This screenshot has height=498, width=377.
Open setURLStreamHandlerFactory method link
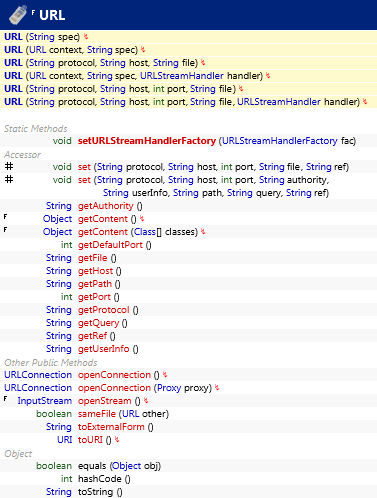[147, 141]
